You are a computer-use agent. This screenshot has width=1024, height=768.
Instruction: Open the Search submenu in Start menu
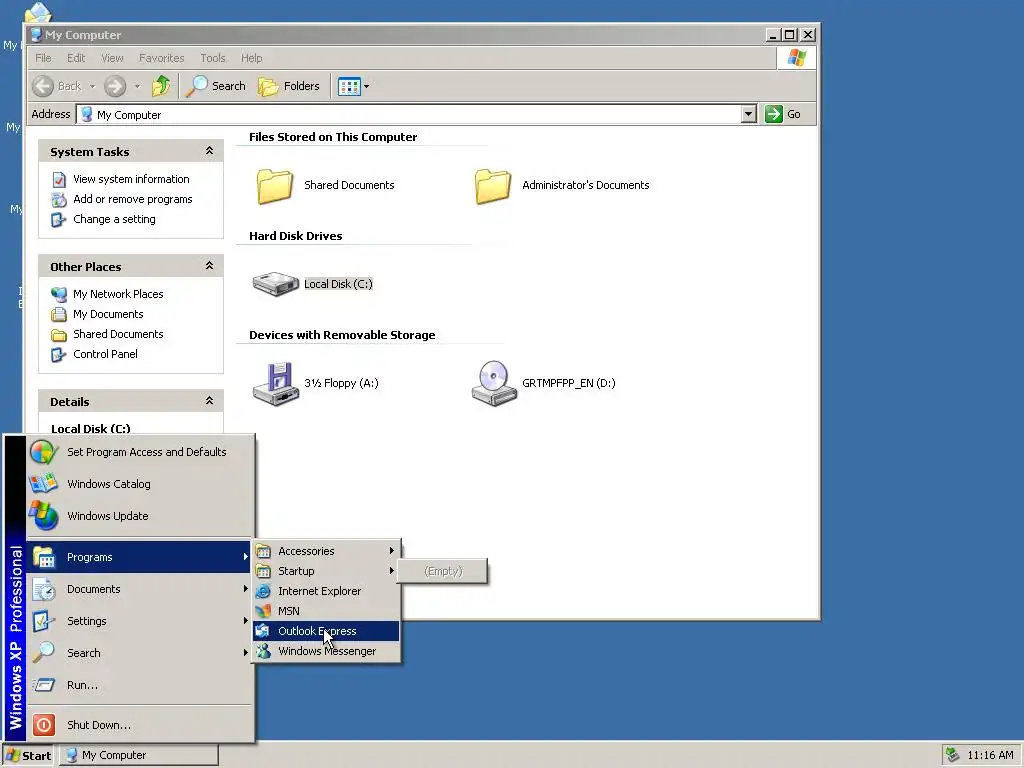[x=139, y=653]
